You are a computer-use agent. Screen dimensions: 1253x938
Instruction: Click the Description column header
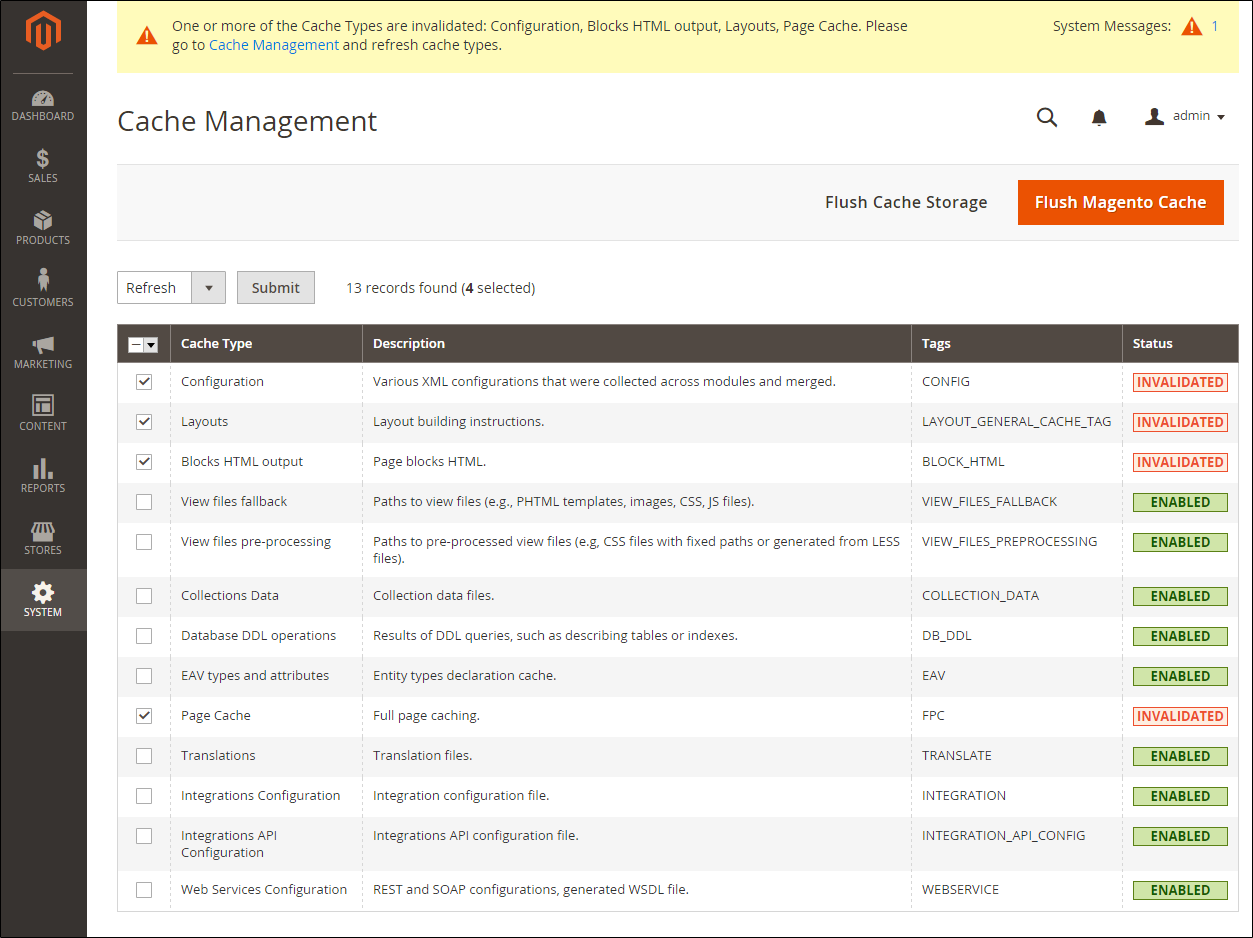(637, 343)
